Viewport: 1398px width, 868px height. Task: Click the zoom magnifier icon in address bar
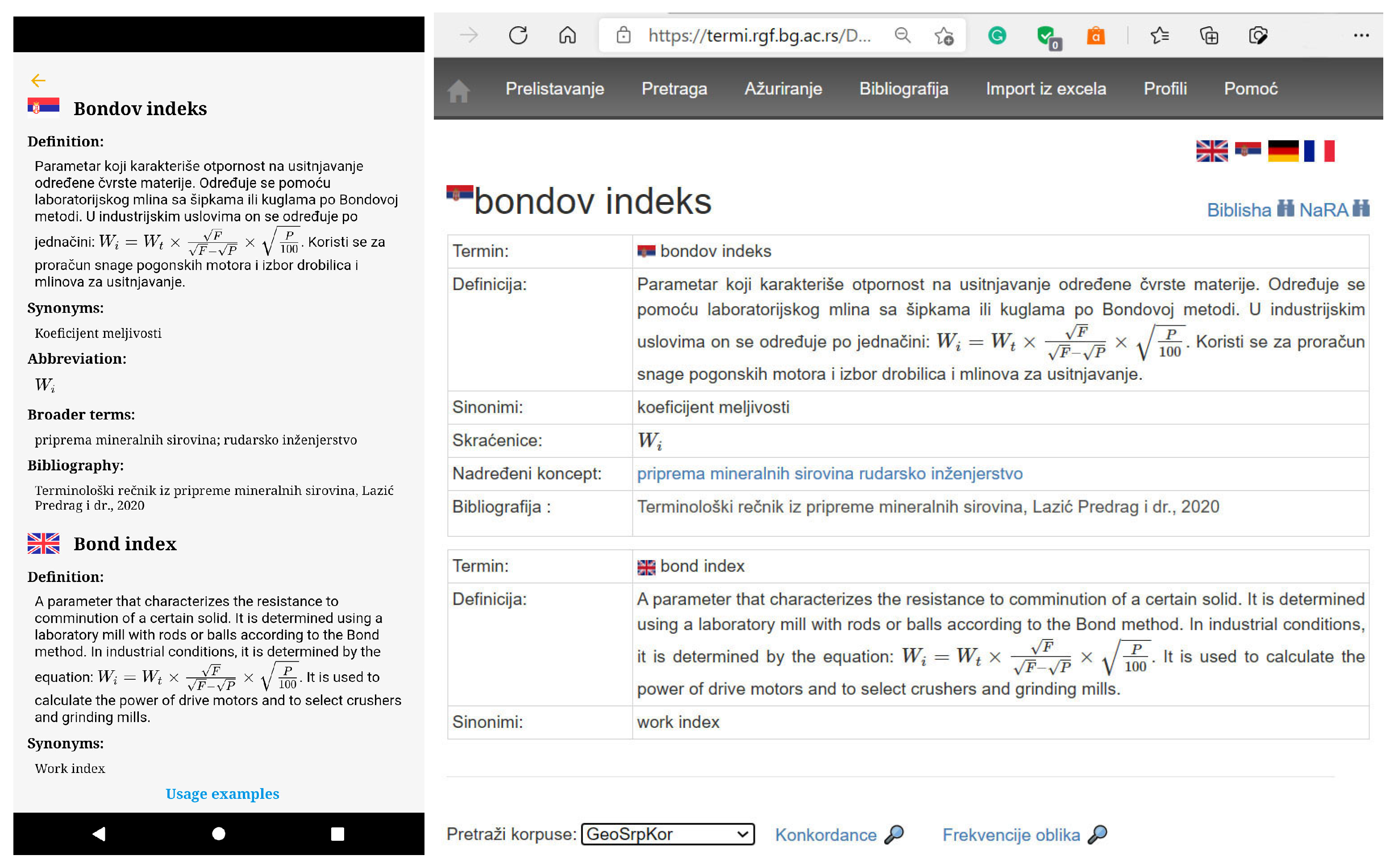click(903, 36)
